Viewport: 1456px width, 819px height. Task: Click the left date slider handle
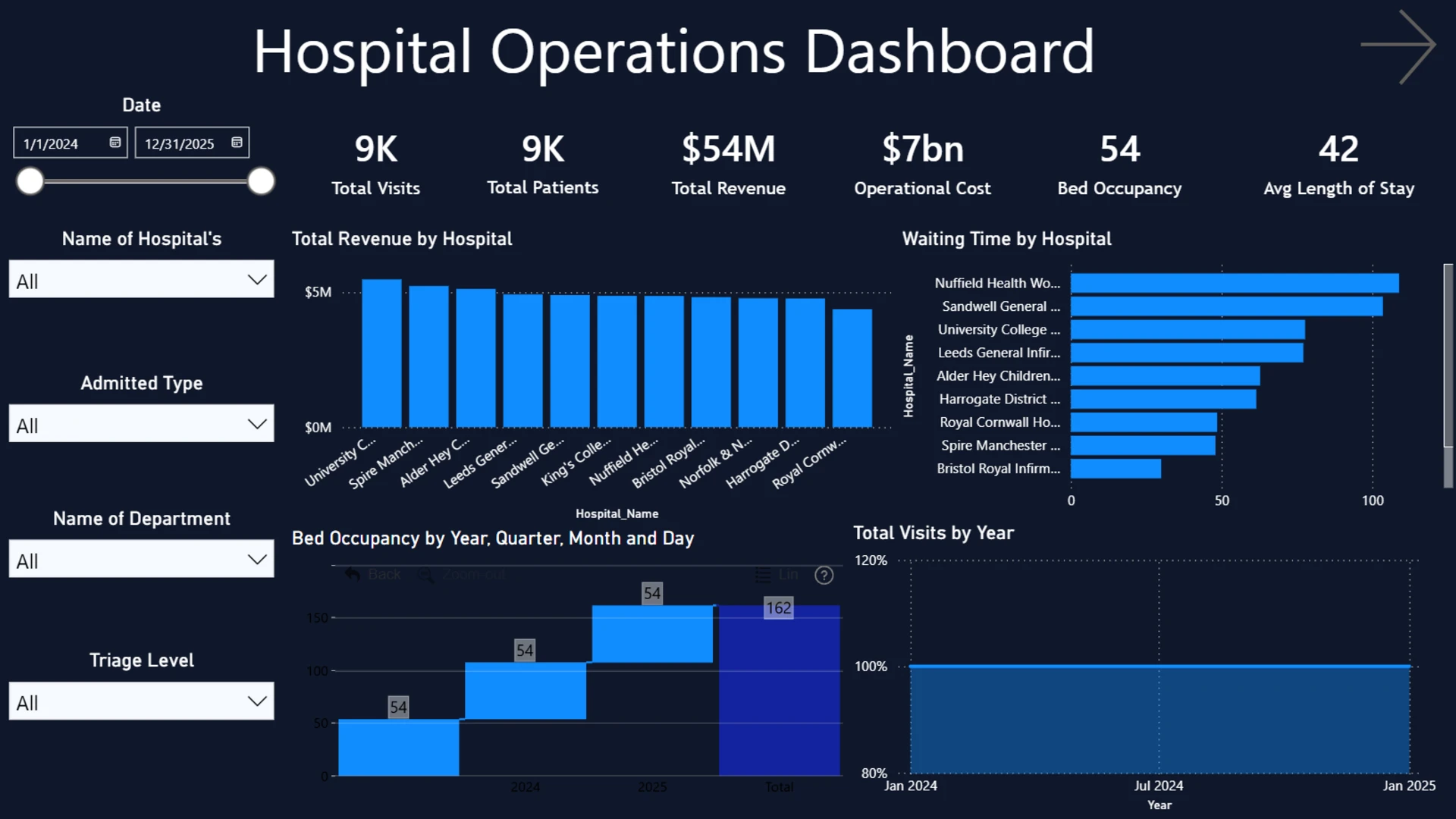click(30, 181)
